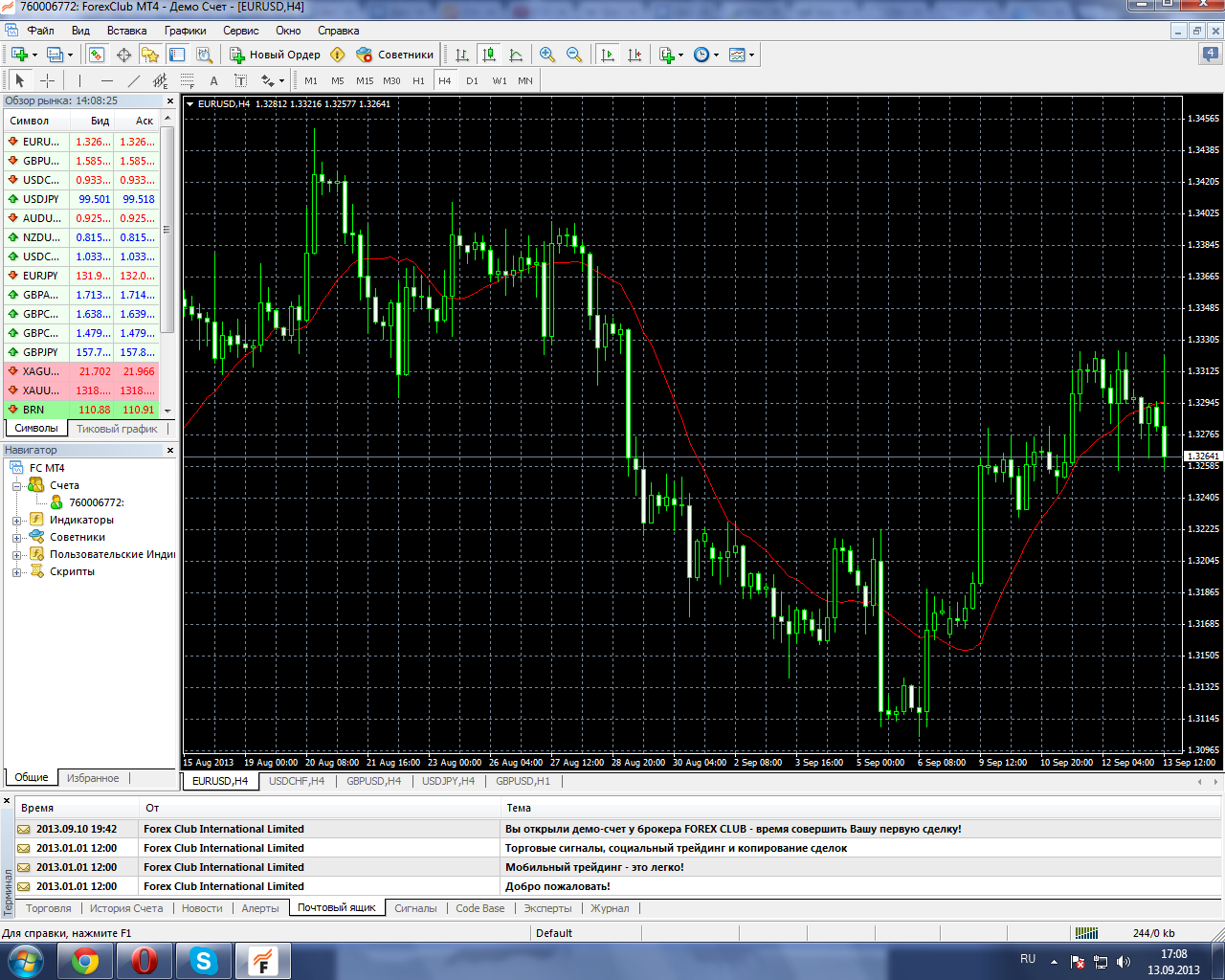This screenshot has width=1225, height=980.
Task: Open the Indicators list dropdown arrow
Action: [680, 55]
